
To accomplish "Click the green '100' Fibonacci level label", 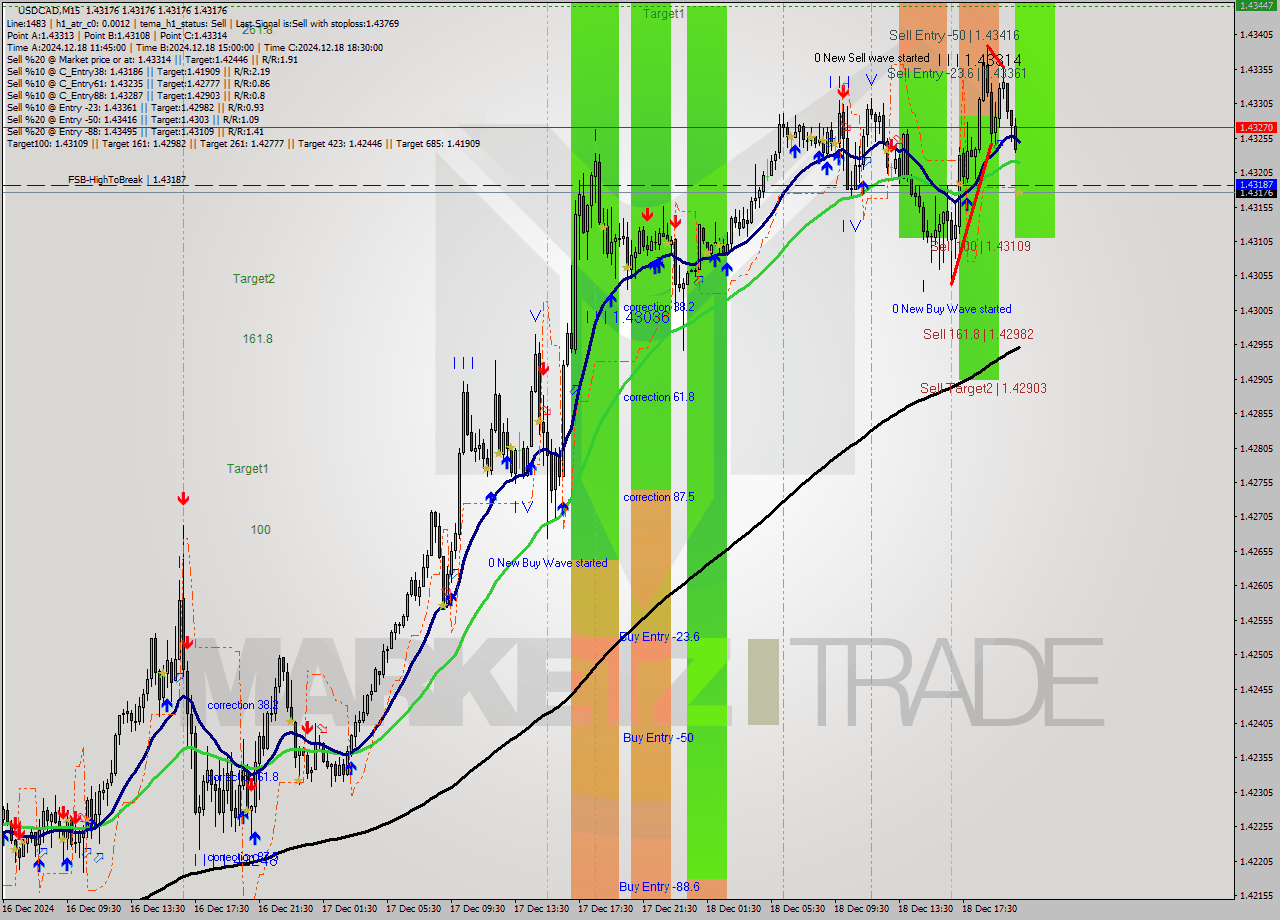I will (x=260, y=530).
